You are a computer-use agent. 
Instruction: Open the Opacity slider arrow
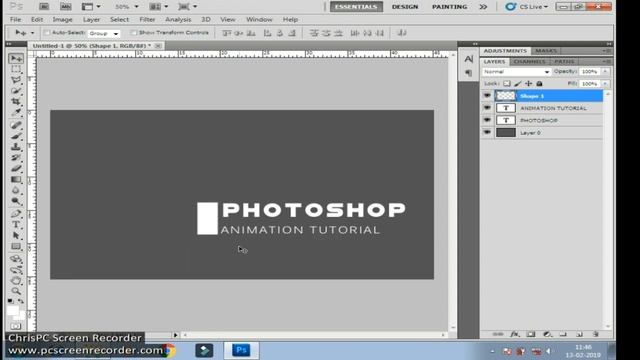(x=605, y=71)
